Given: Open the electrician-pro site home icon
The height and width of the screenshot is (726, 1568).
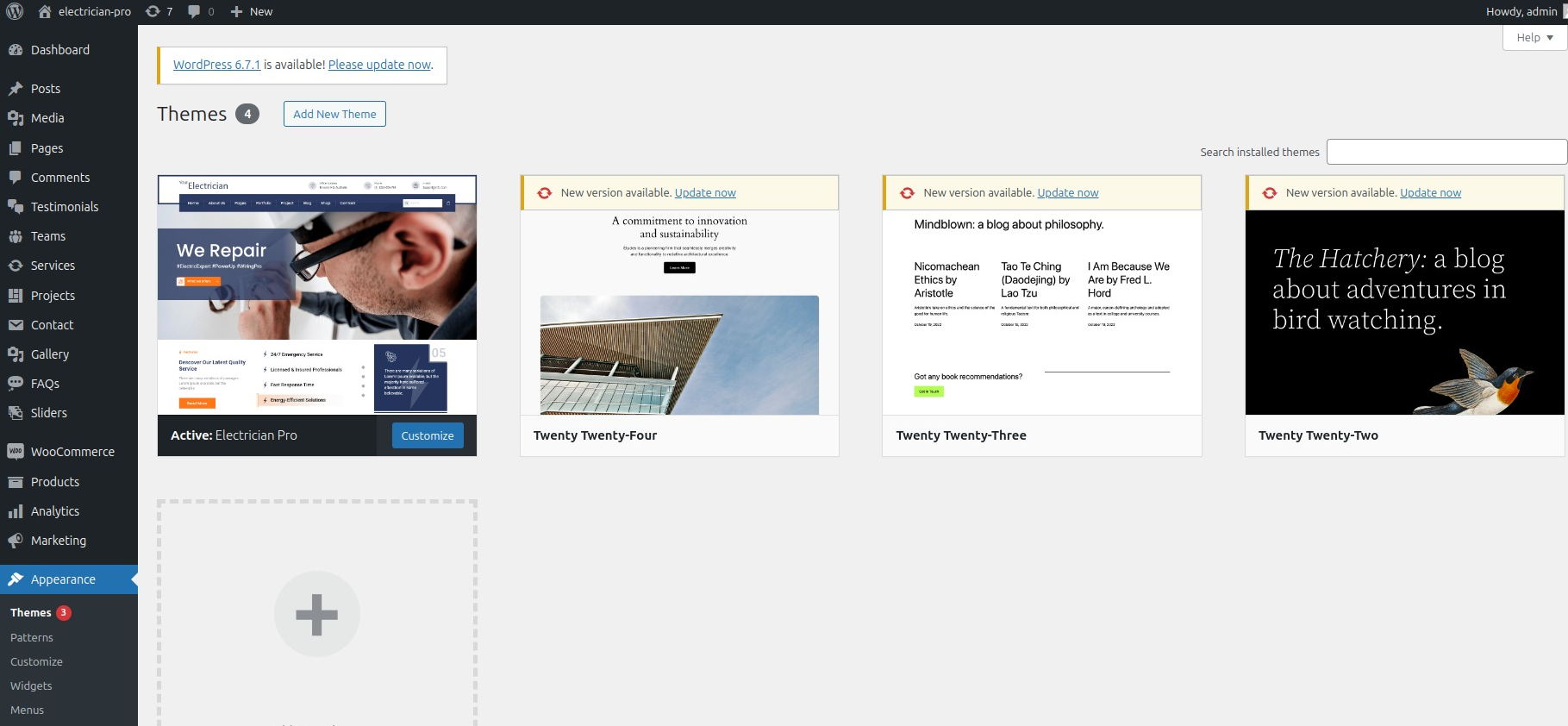Looking at the screenshot, I should [45, 11].
